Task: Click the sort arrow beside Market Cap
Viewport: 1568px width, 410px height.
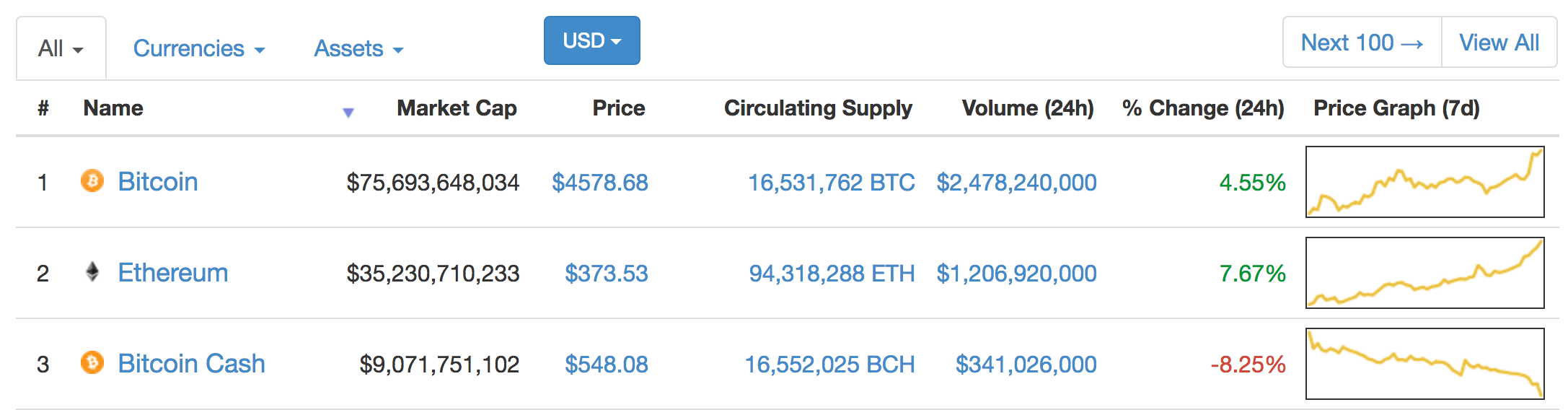Action: [x=348, y=113]
